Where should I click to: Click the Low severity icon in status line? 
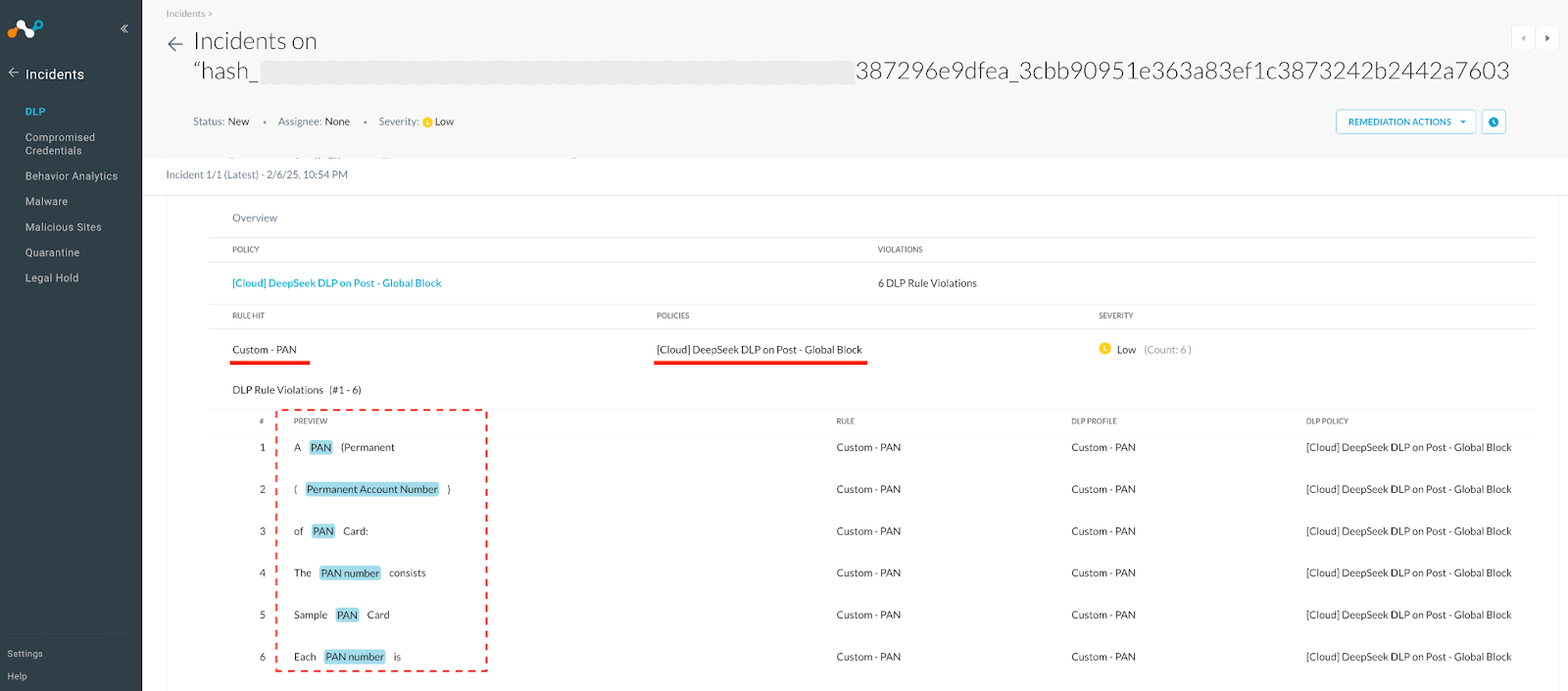(427, 123)
